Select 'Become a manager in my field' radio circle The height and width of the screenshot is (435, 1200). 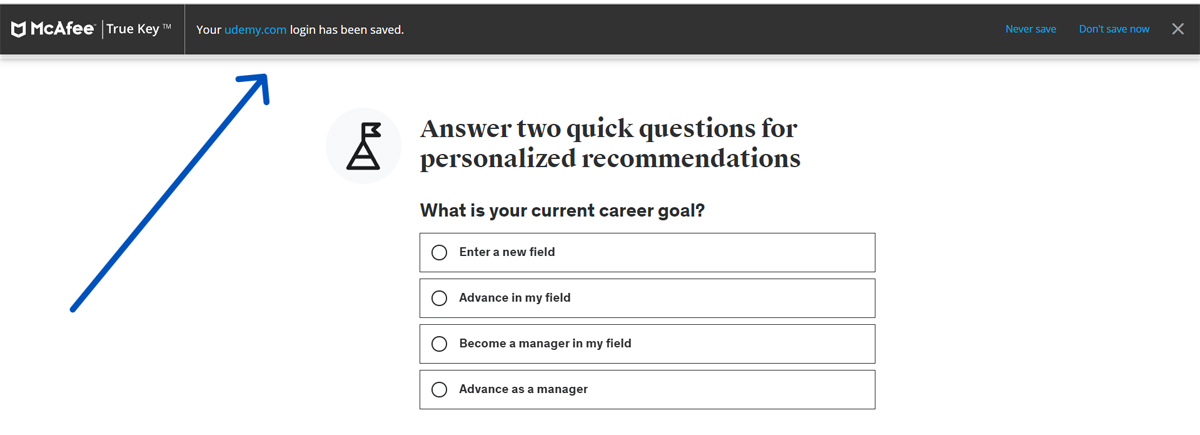439,344
